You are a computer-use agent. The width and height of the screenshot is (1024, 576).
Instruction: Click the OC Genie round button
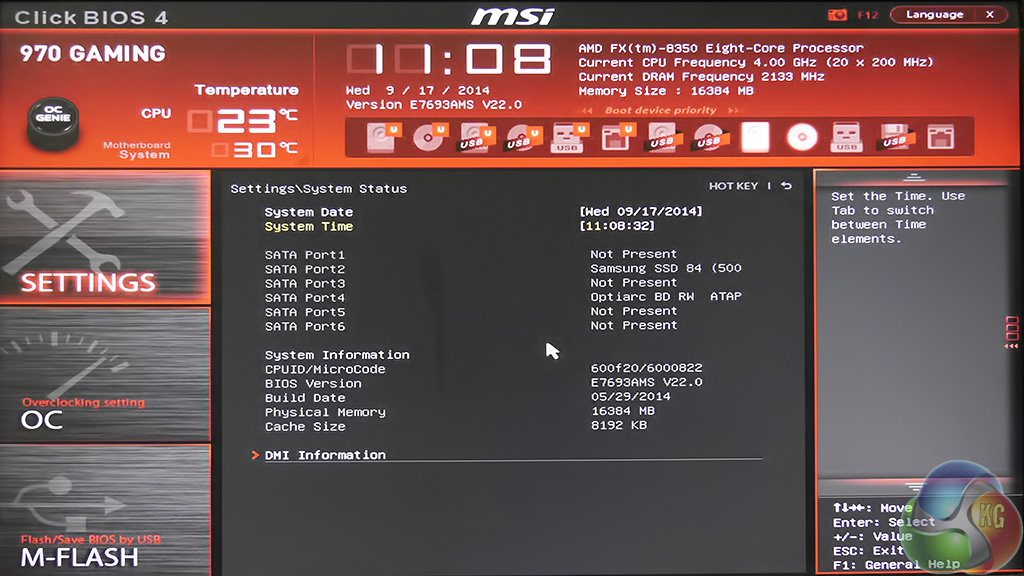(53, 122)
